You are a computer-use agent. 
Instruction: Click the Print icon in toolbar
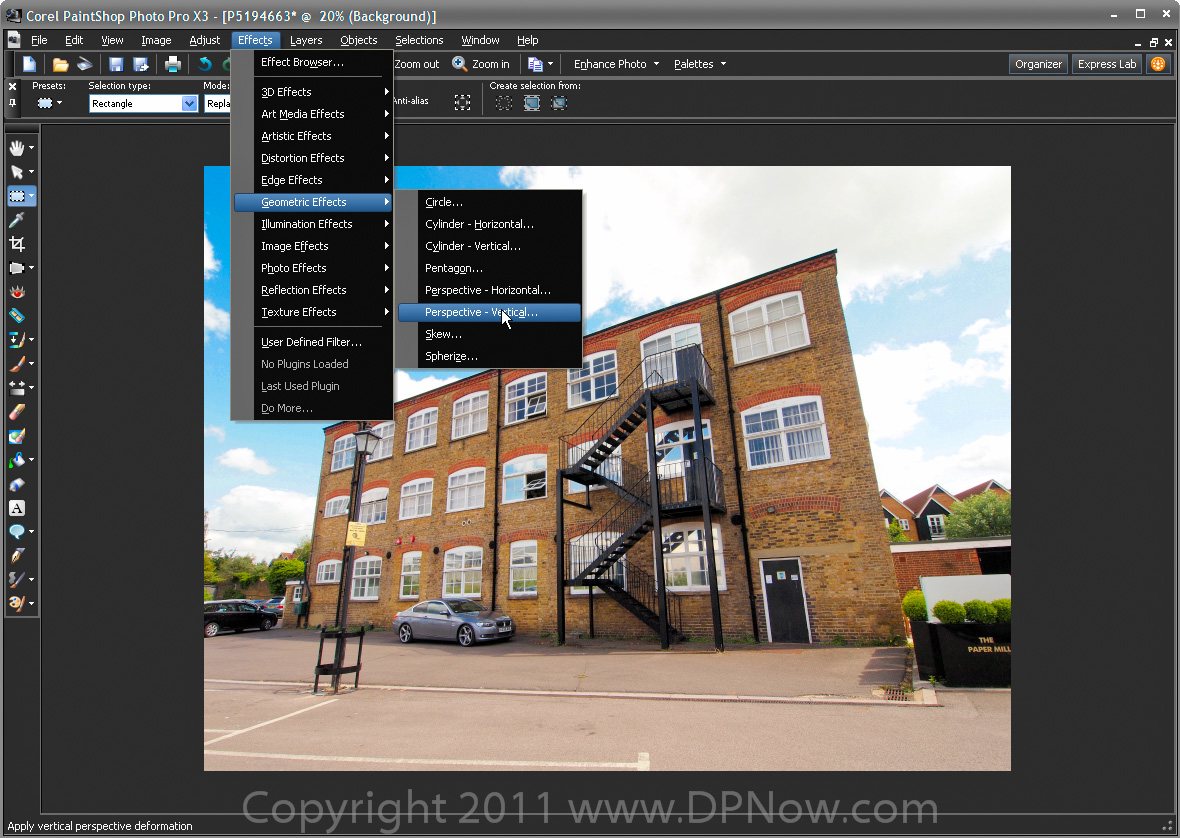(172, 64)
